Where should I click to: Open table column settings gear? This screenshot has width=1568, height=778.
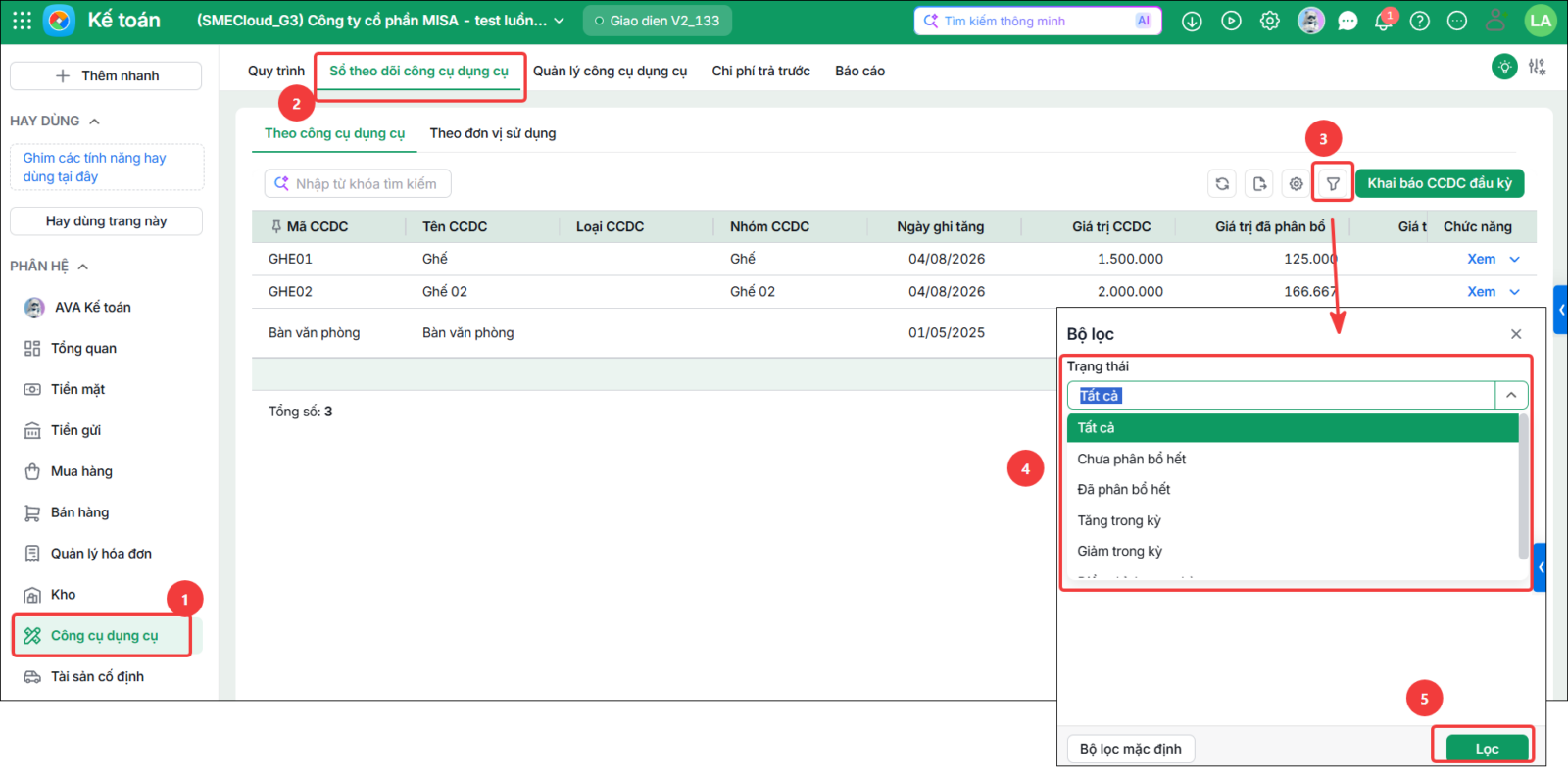click(x=1296, y=183)
